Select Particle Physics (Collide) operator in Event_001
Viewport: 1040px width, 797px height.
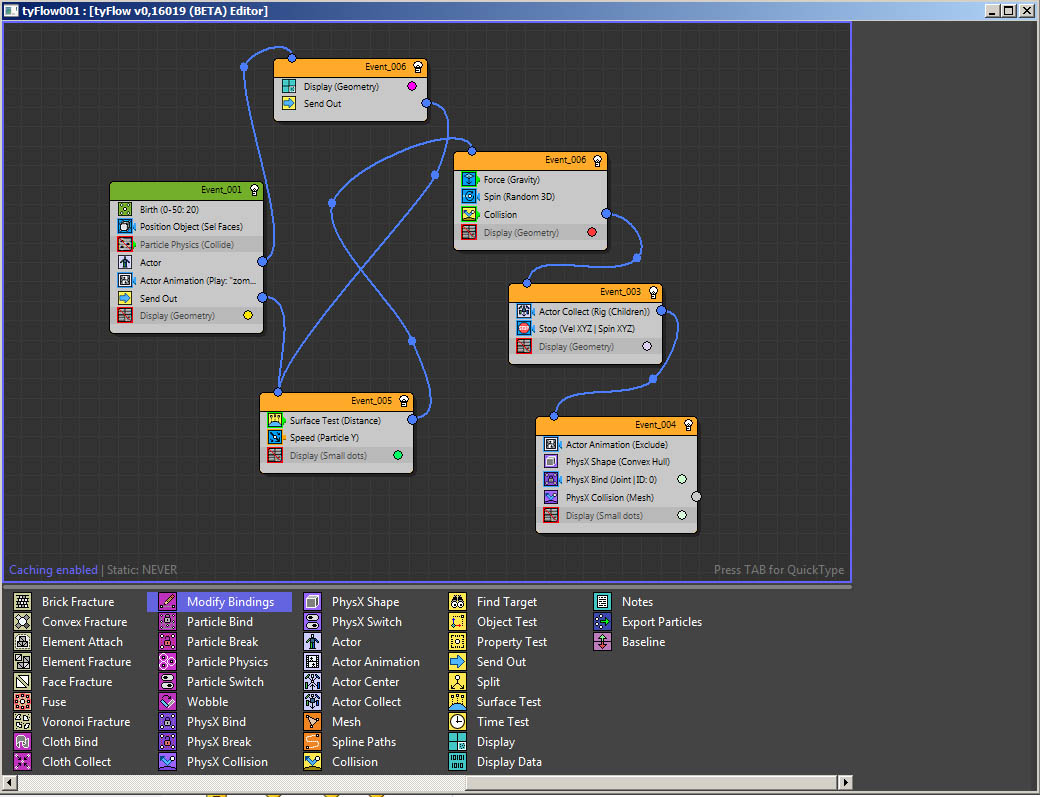click(x=186, y=245)
